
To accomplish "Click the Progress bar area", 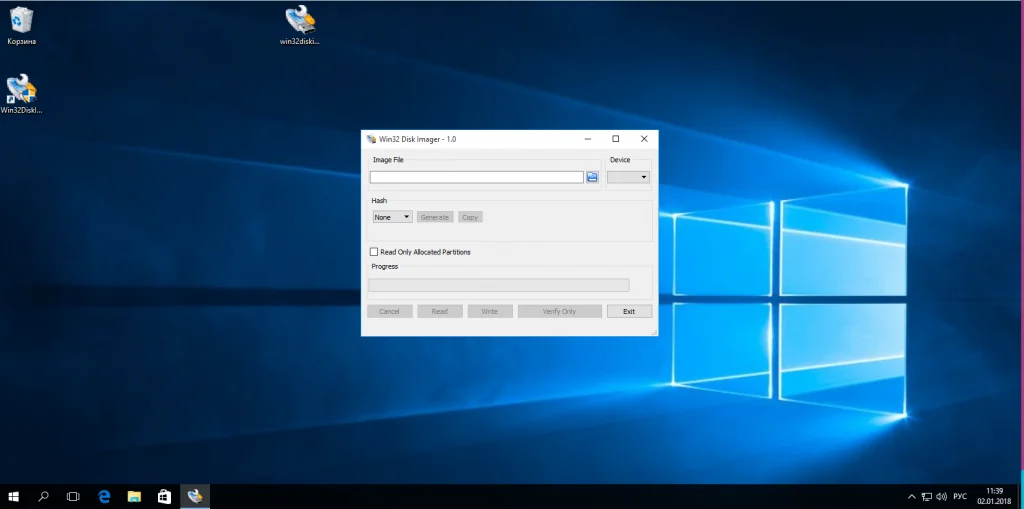I will (x=498, y=285).
